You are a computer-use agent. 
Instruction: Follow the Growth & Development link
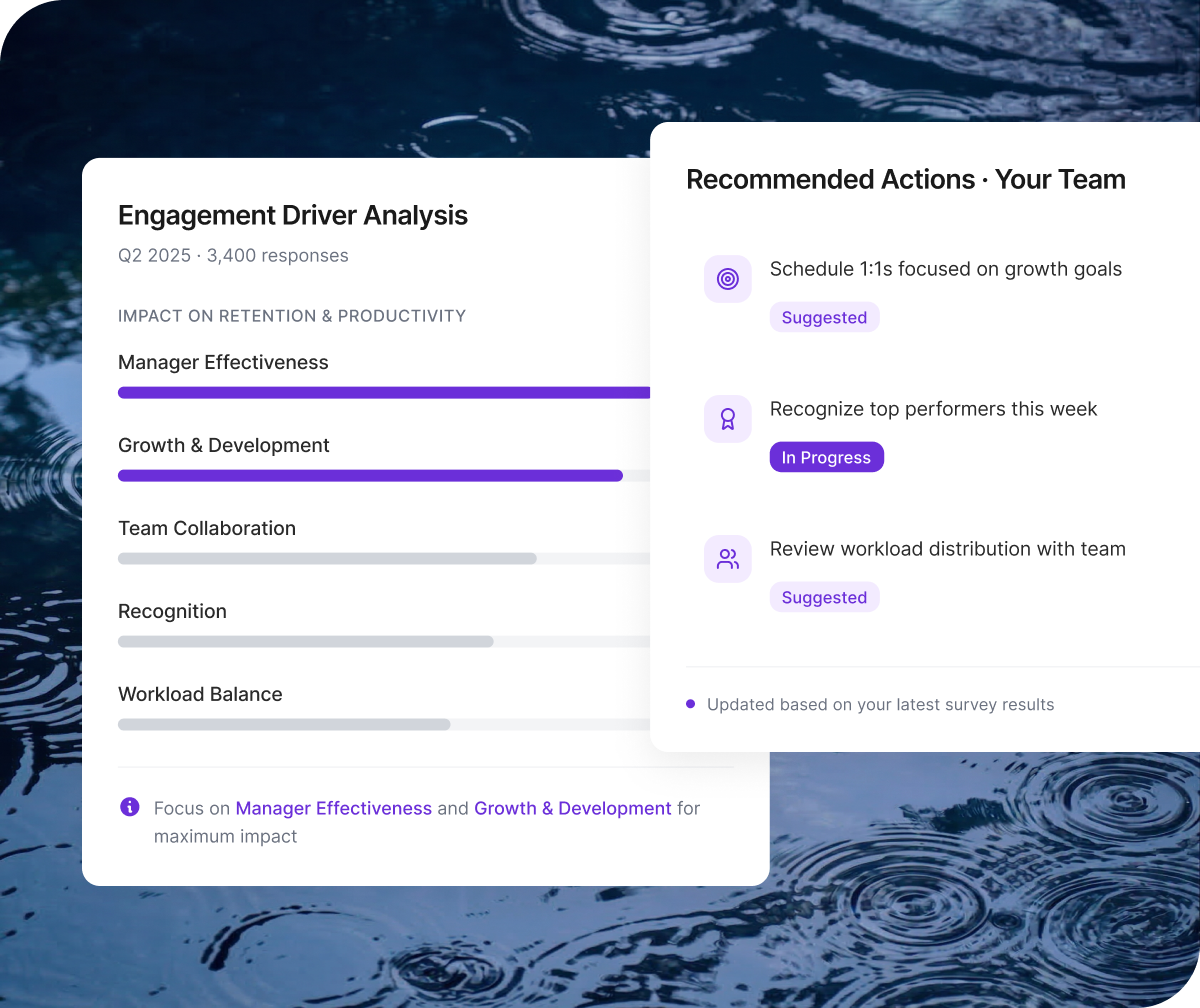572,808
